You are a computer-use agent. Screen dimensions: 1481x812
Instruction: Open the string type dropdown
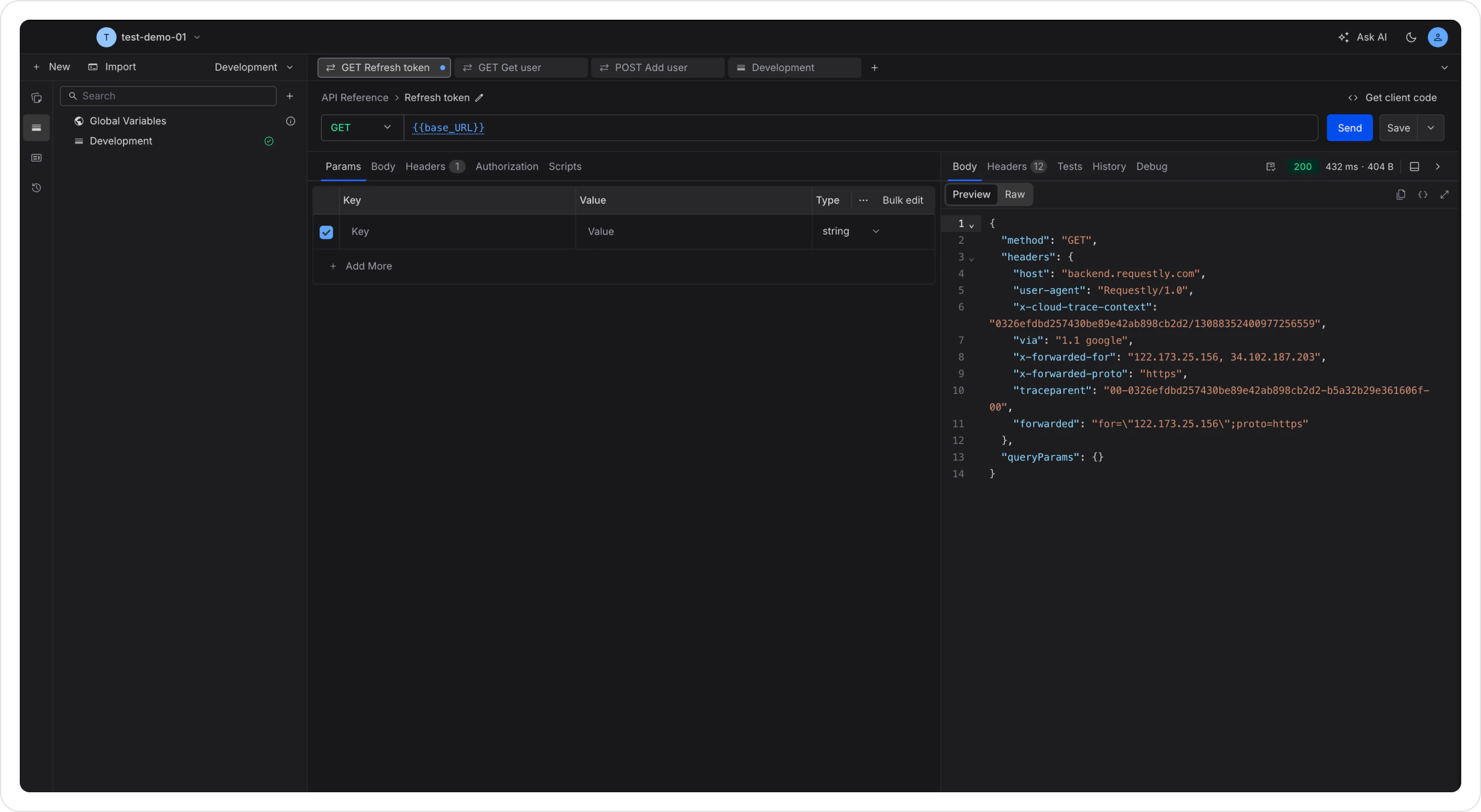coord(850,231)
